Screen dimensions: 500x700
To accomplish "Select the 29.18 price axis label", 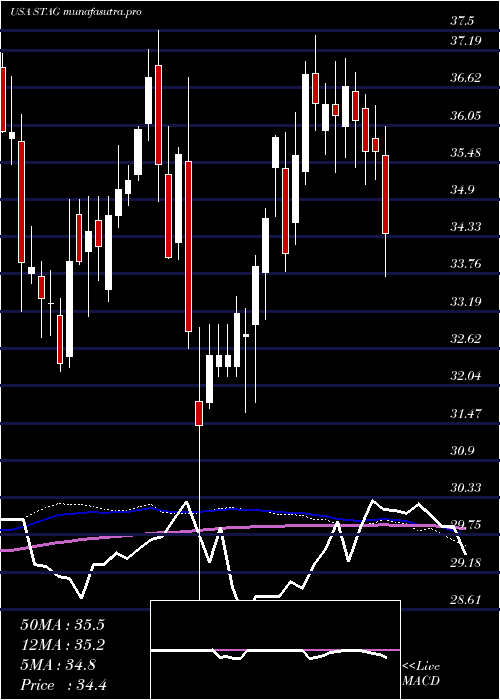I will pyautogui.click(x=466, y=562).
